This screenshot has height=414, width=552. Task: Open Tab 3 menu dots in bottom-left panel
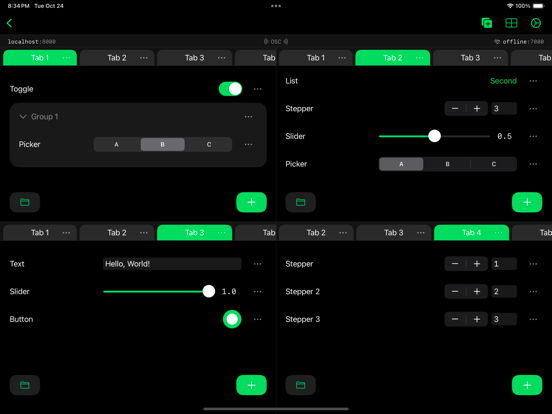pyautogui.click(x=221, y=233)
